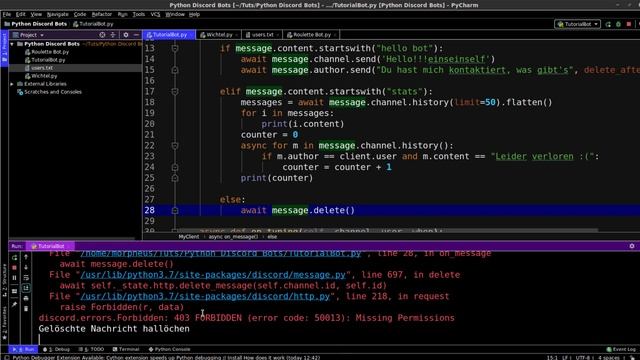Select Scratches and Consoles node
This screenshot has width=640, height=360.
tap(53, 92)
